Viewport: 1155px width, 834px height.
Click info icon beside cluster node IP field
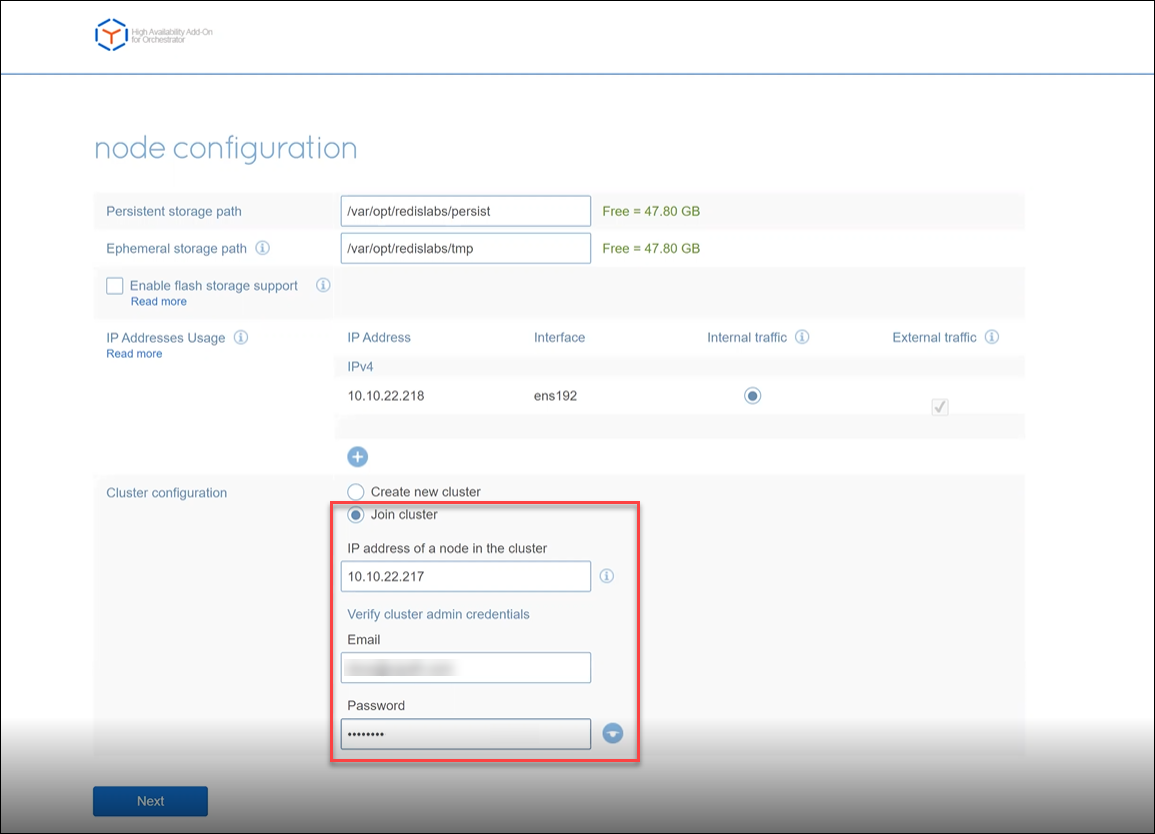point(606,576)
